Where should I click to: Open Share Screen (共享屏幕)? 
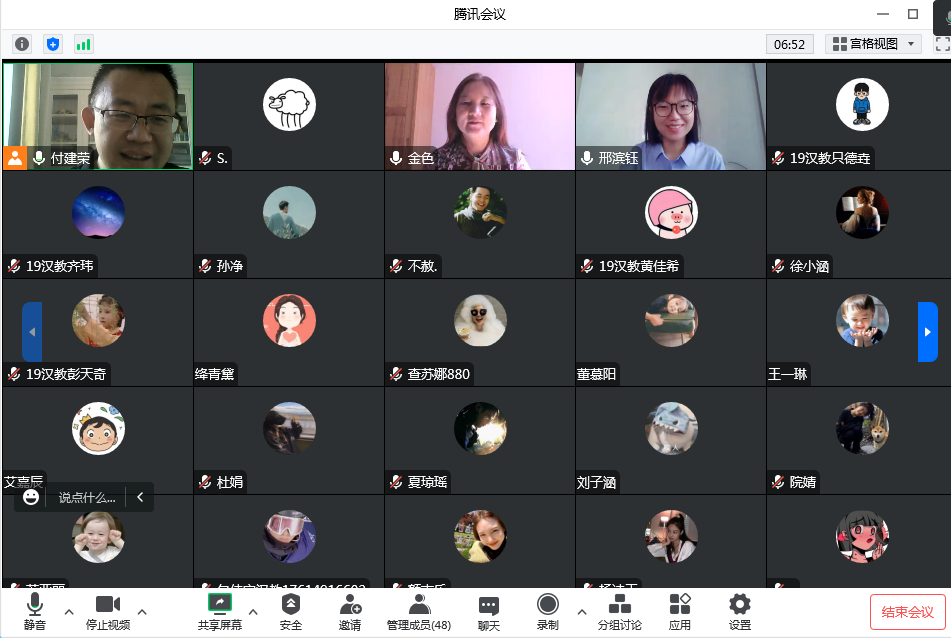219,610
